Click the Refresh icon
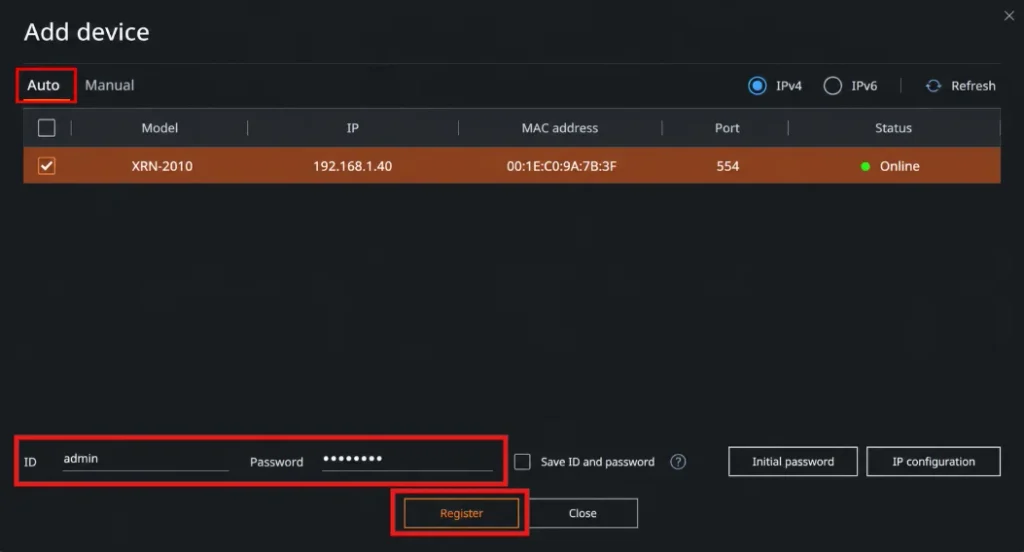 (x=933, y=86)
